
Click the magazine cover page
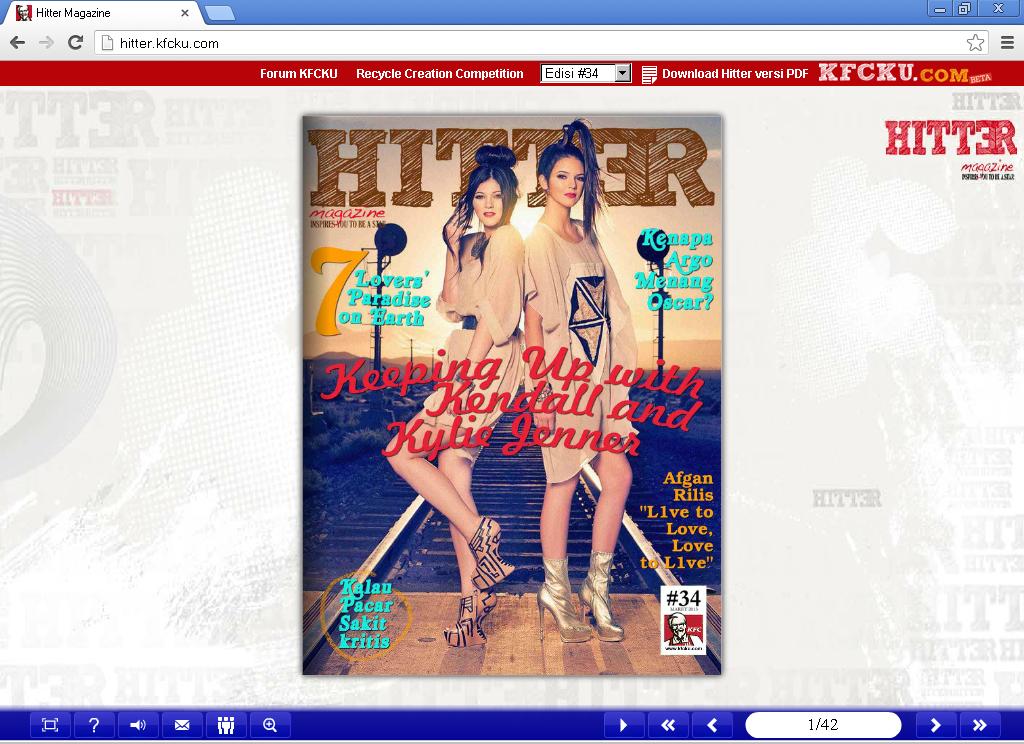tap(512, 395)
